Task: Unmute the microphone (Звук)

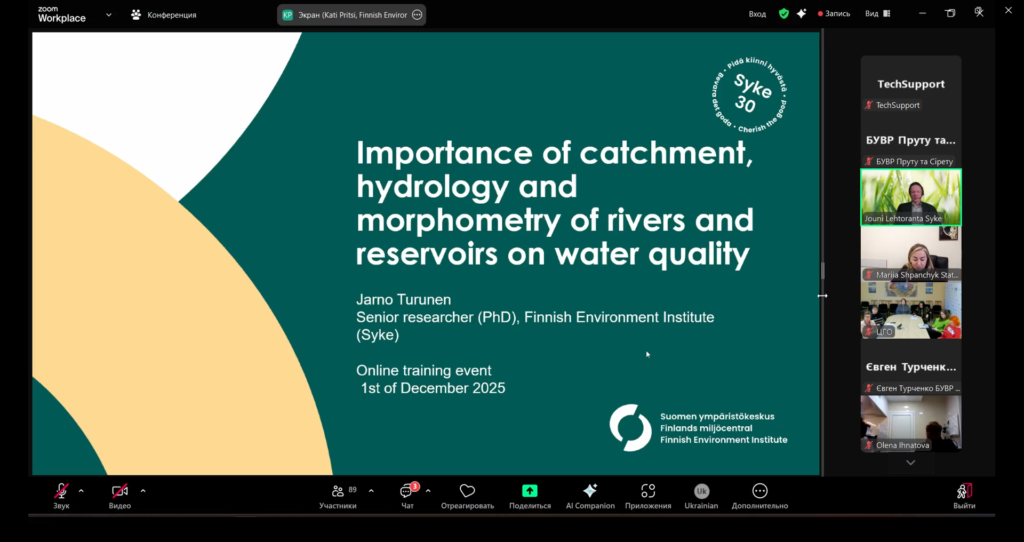Action: 61,491
